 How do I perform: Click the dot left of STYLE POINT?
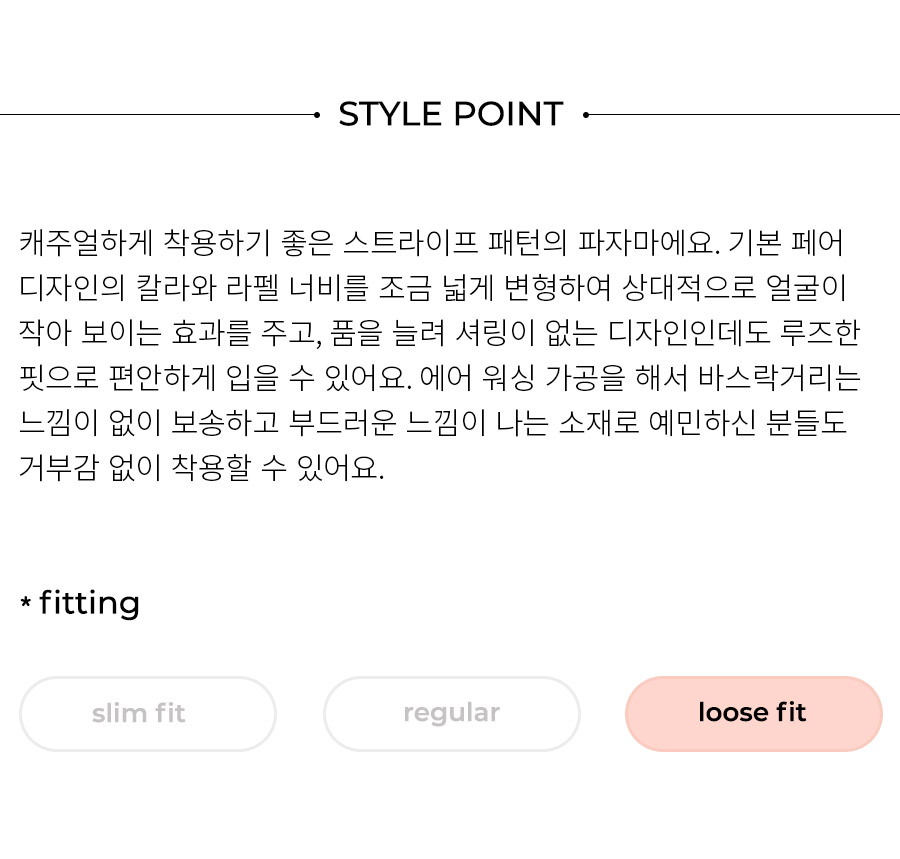[x=317, y=115]
